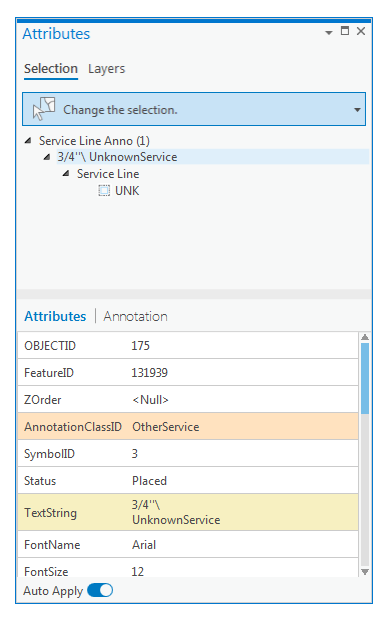Toggle the Auto Apply switch
The height and width of the screenshot is (620, 387).
[x=100, y=591]
